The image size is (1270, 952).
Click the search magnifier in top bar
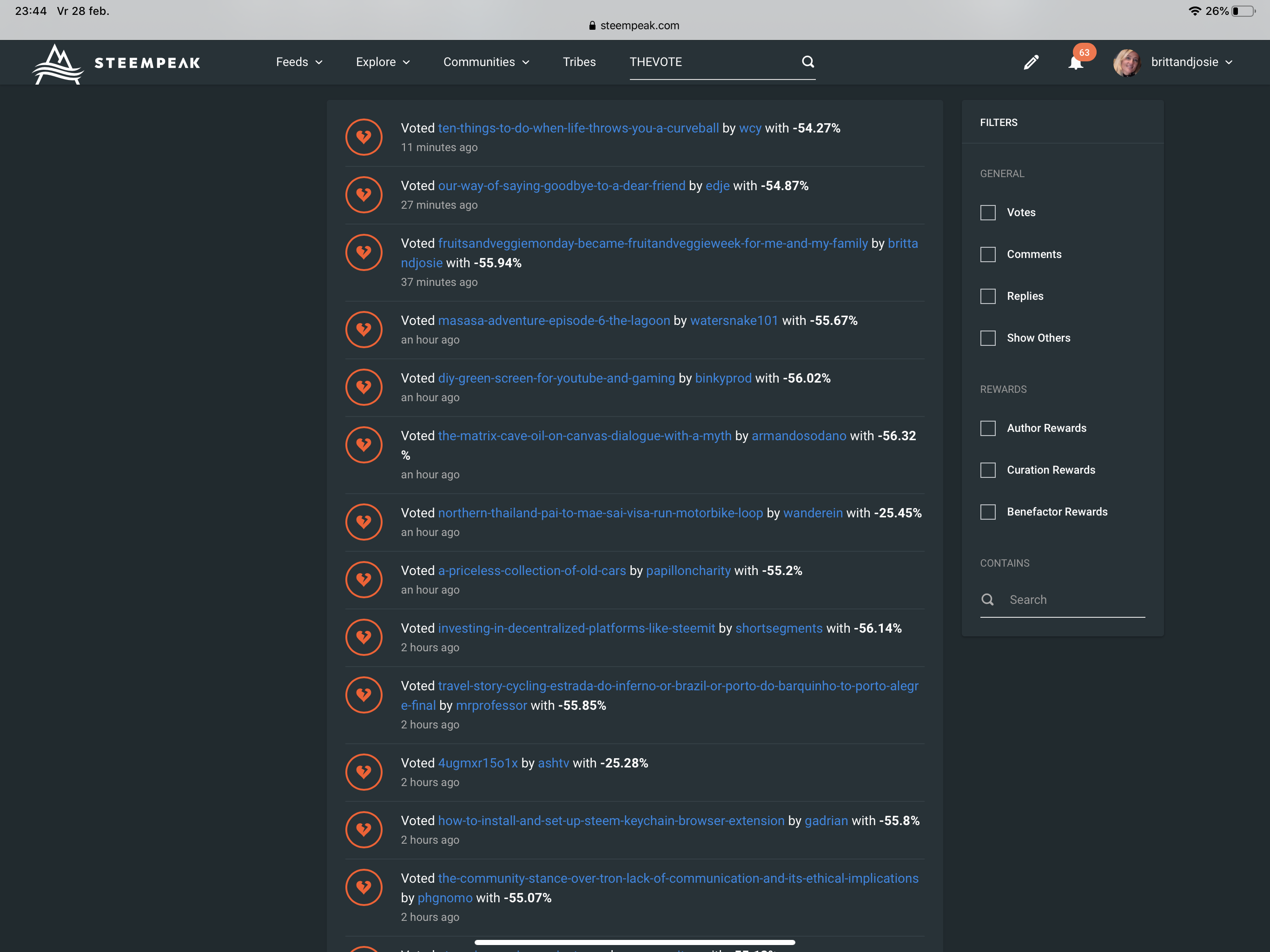tap(807, 61)
